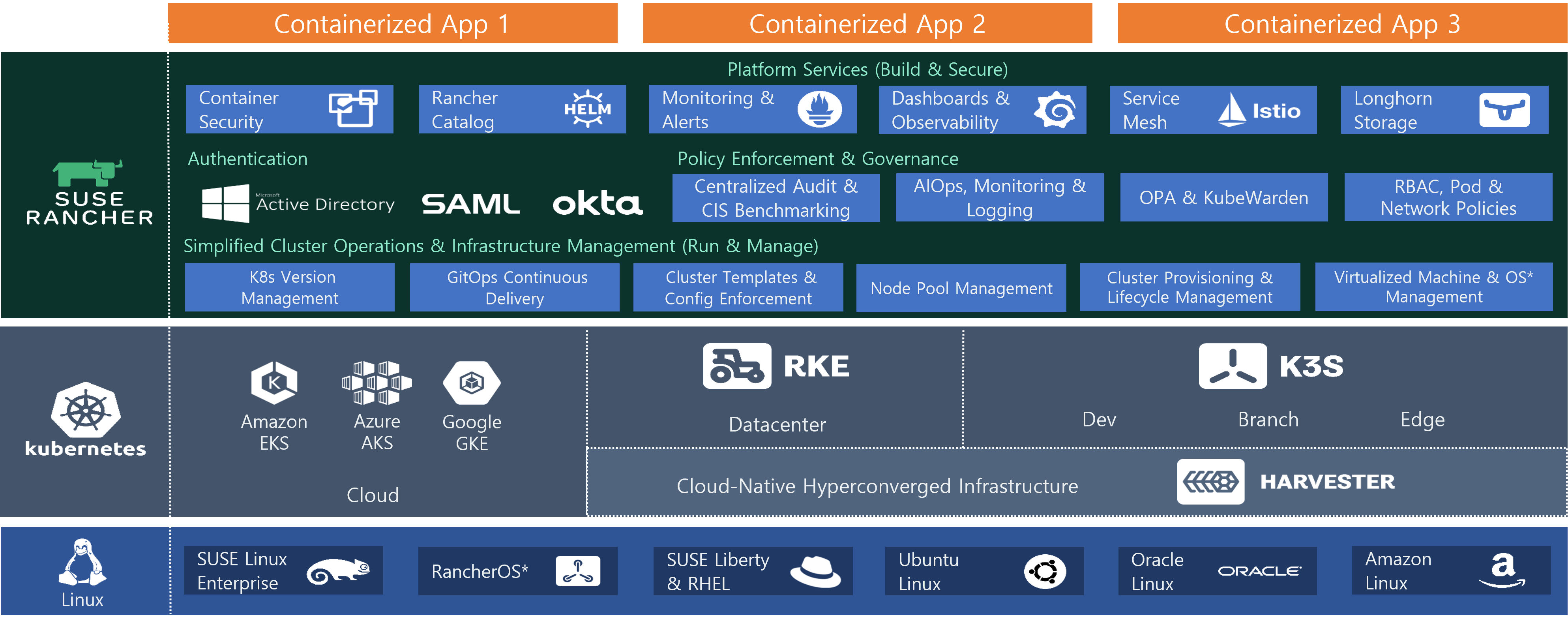Click the K3S wordmark text

1311,366
